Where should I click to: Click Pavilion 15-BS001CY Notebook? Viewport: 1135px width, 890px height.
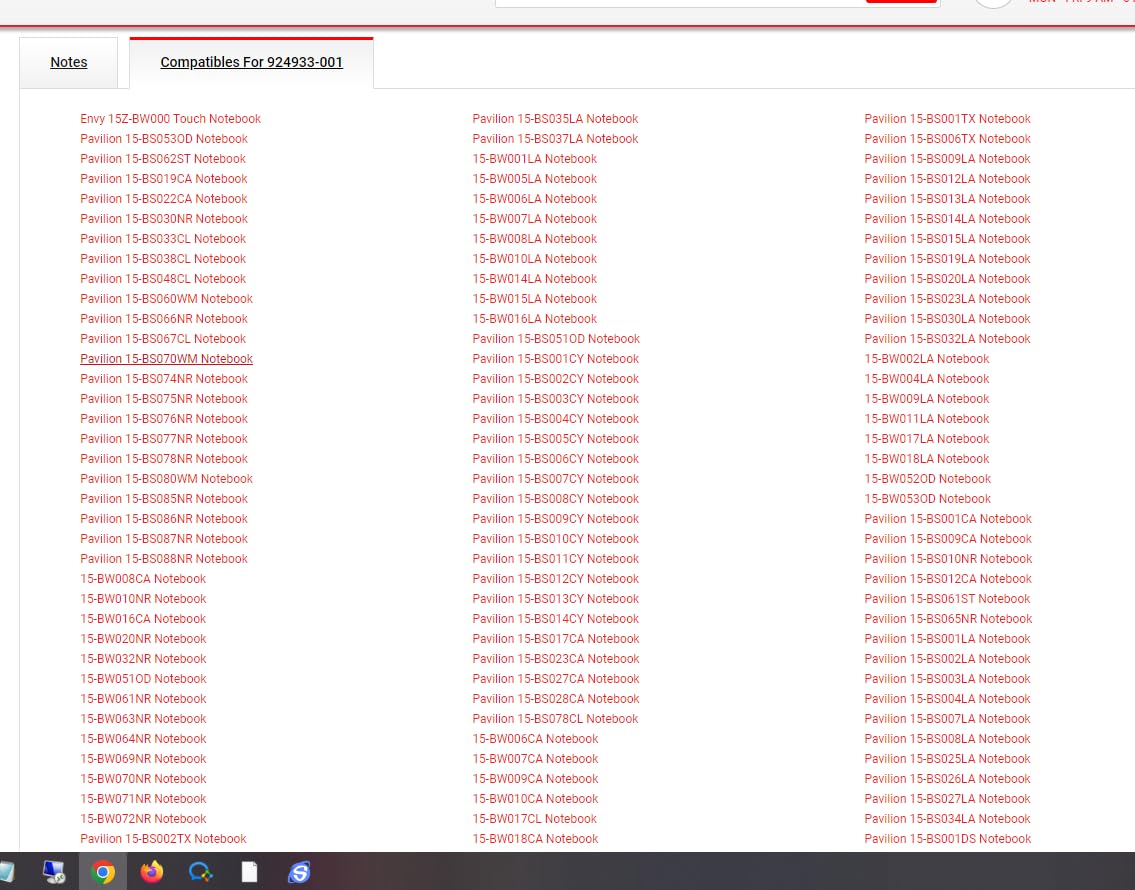(x=555, y=359)
